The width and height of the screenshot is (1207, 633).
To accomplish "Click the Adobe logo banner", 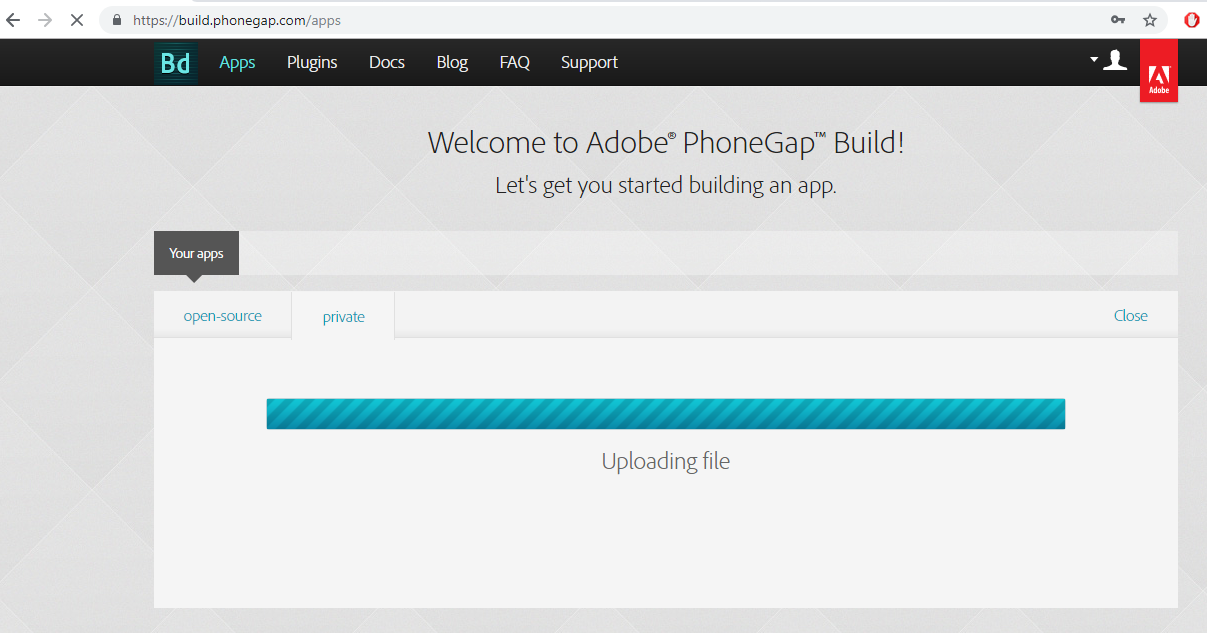I will pos(1158,70).
